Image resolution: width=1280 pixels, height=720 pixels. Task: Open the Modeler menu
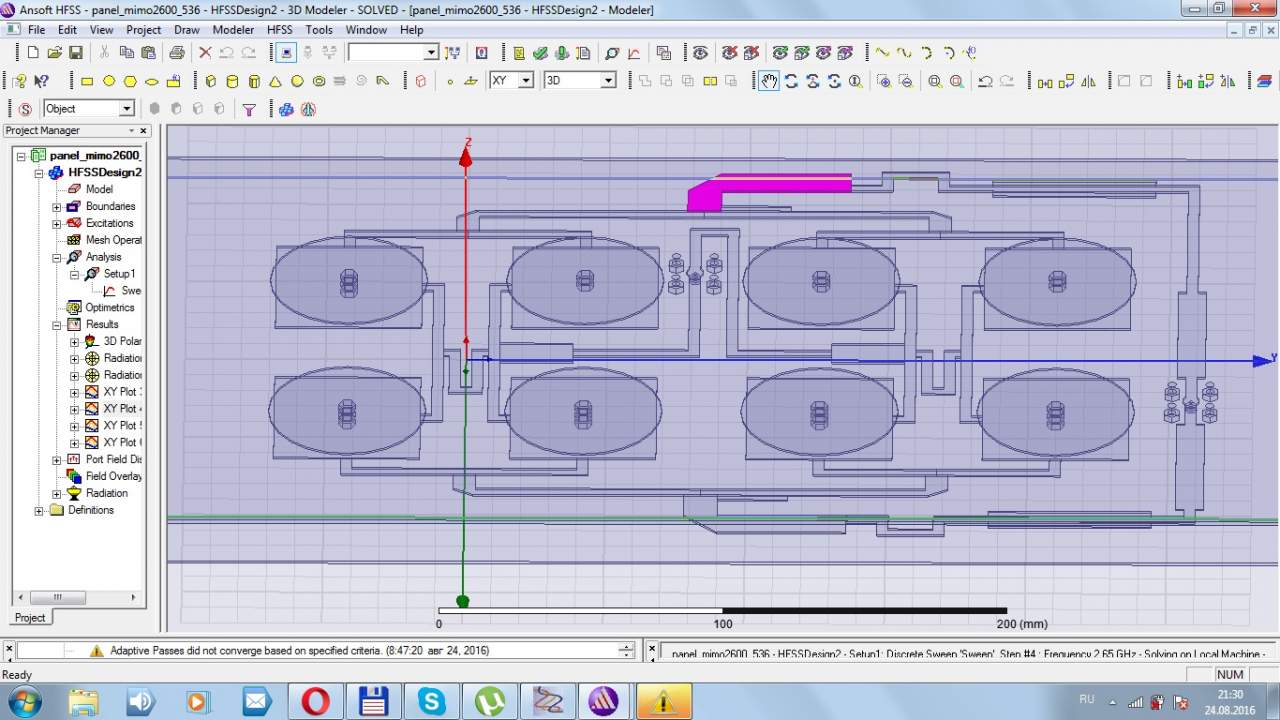[233, 30]
